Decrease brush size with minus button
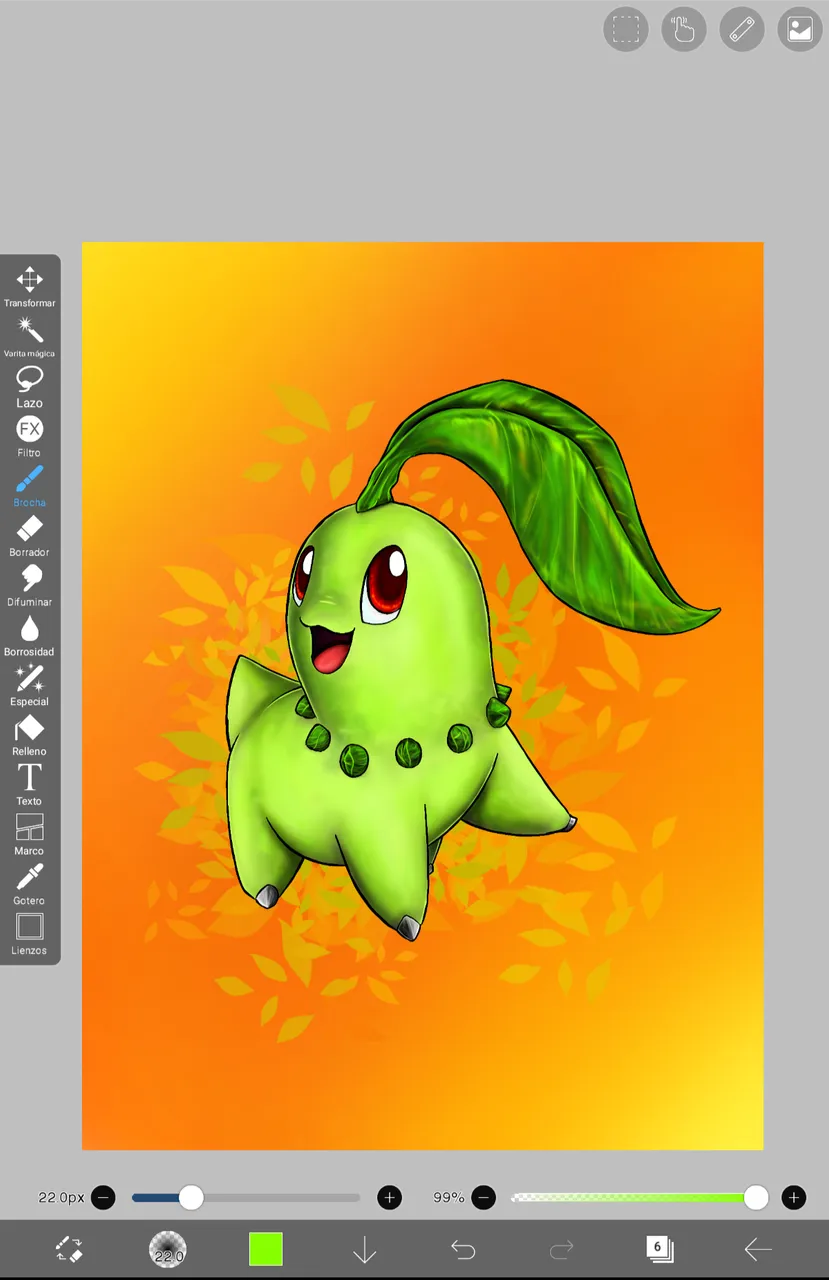The height and width of the screenshot is (1280, 829). (x=103, y=1197)
